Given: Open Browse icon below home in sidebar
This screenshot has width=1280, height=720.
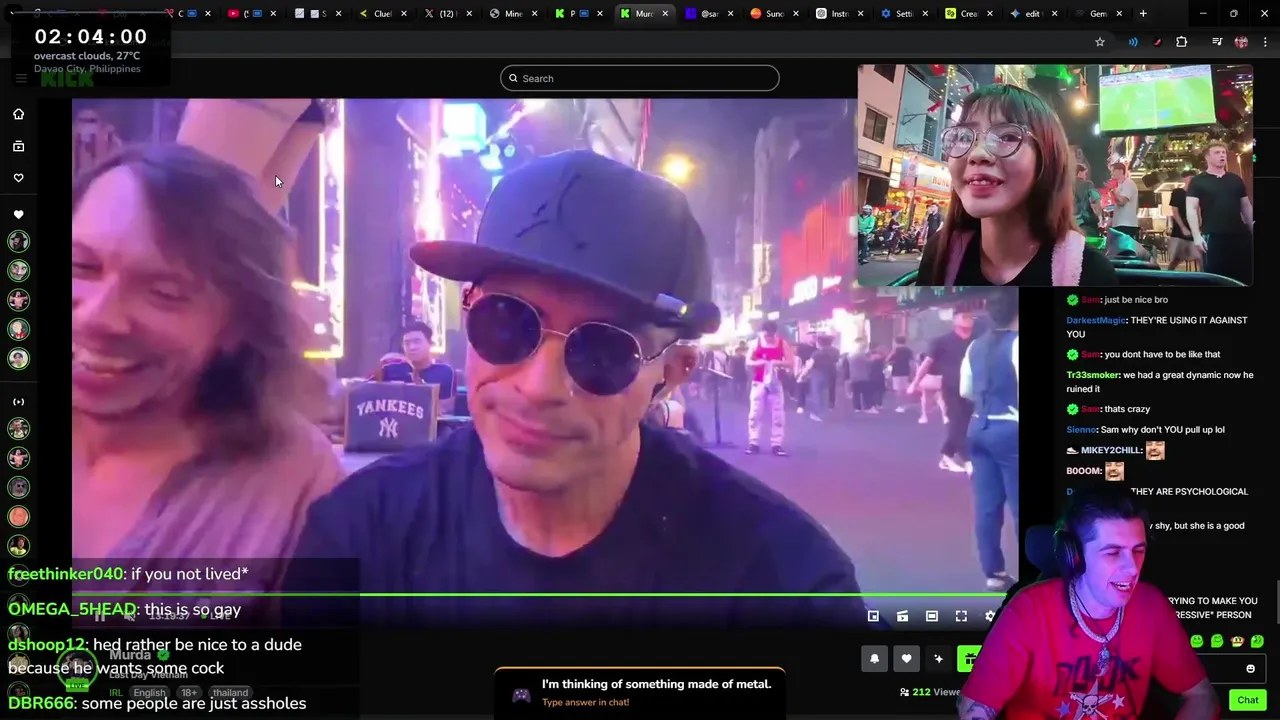Looking at the screenshot, I should click(18, 146).
